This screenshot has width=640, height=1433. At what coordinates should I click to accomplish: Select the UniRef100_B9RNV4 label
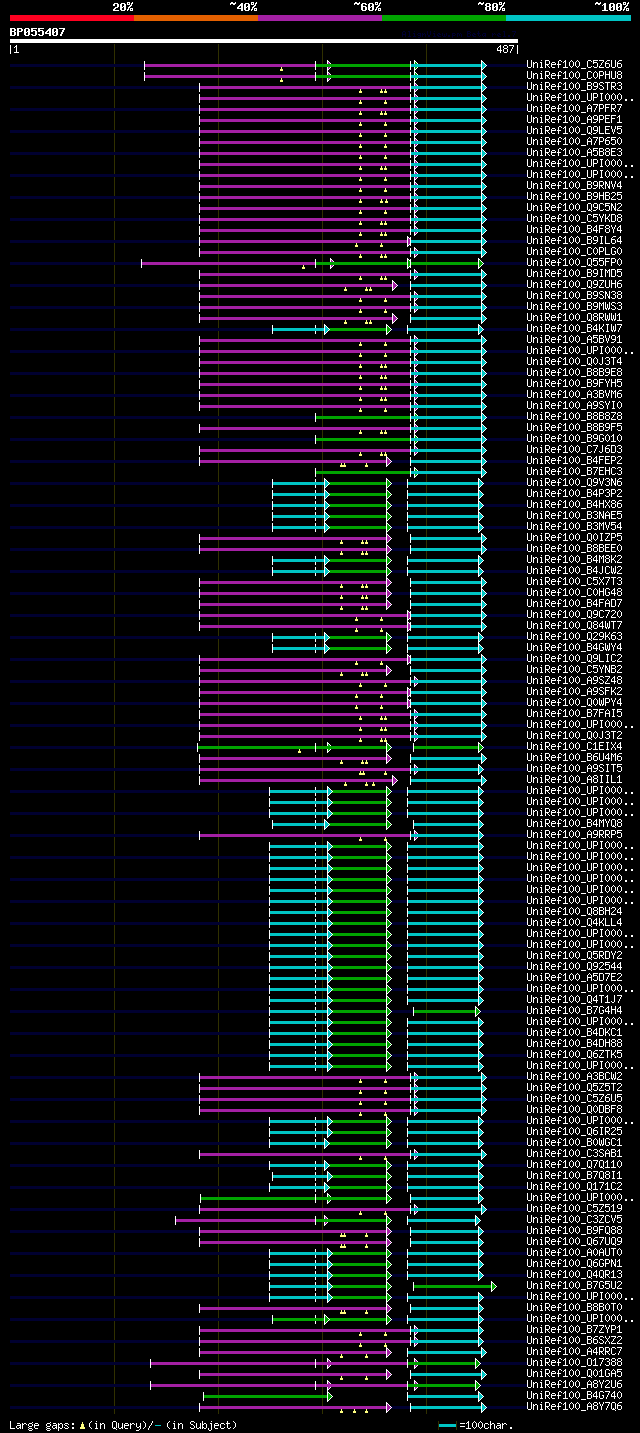pos(574,186)
